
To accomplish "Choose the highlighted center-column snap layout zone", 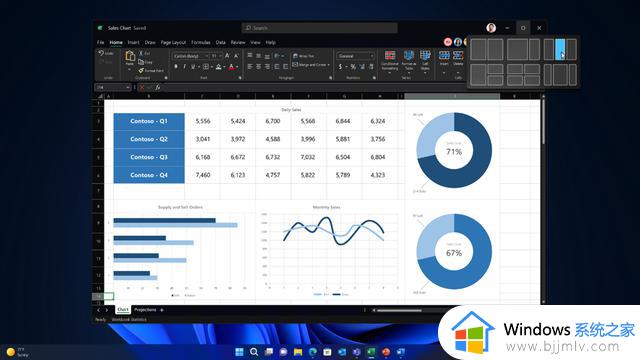I will 560,49.
